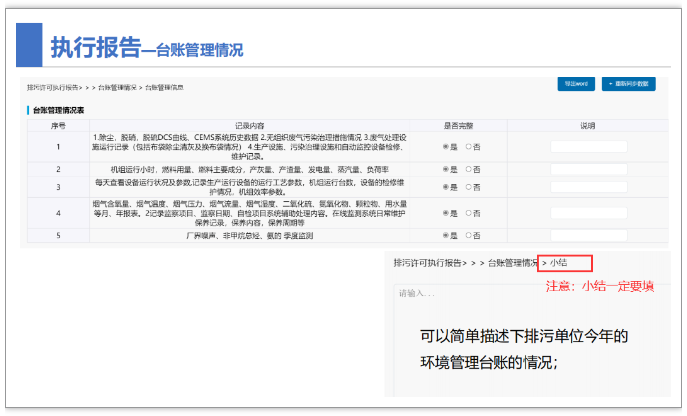
Task: Click the 序号 cell showing 2
Action: pyautogui.click(x=58, y=169)
